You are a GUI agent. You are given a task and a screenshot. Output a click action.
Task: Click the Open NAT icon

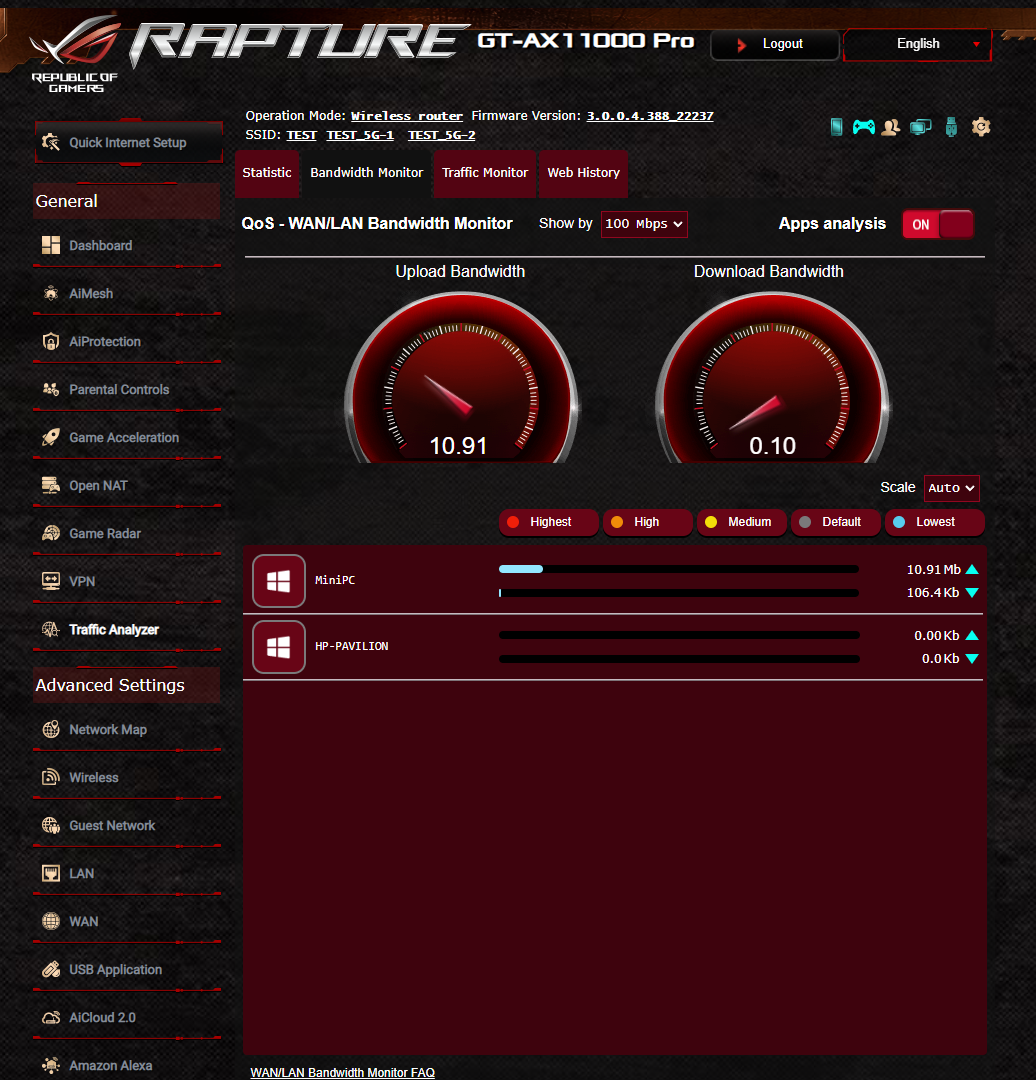point(51,486)
